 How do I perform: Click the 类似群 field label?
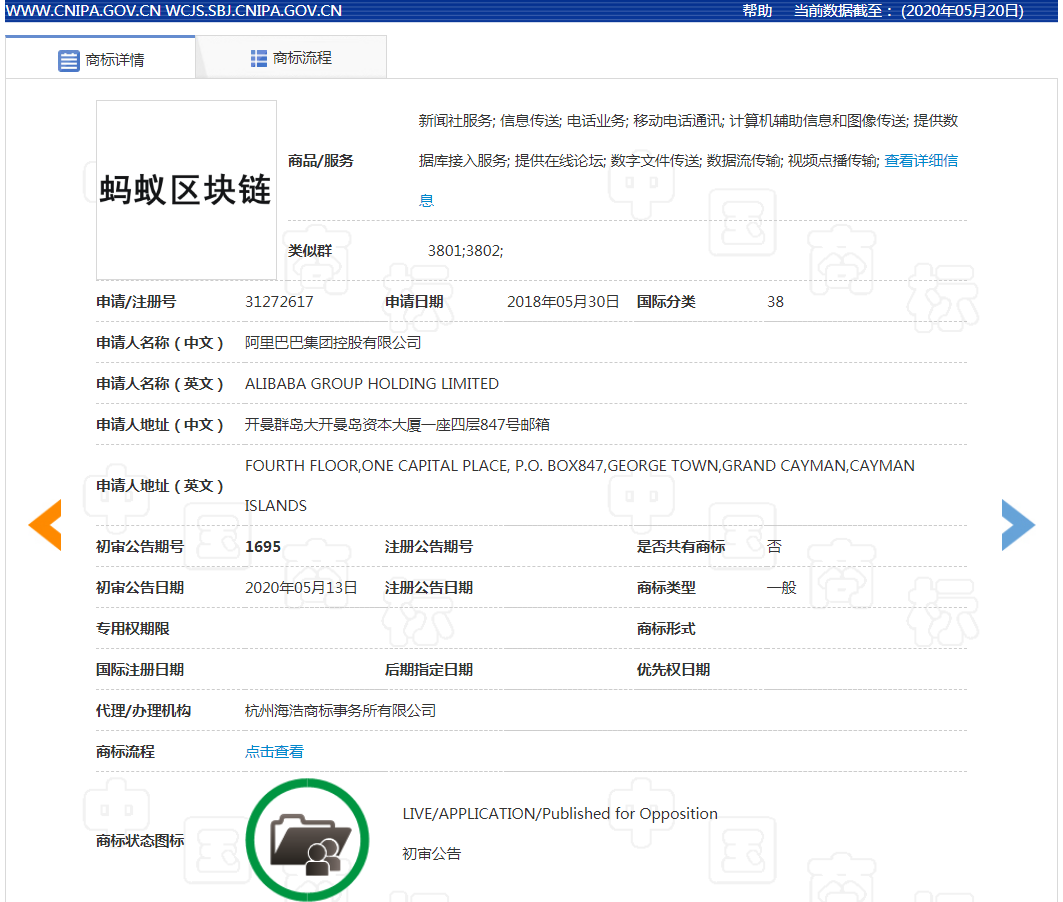click(x=310, y=251)
